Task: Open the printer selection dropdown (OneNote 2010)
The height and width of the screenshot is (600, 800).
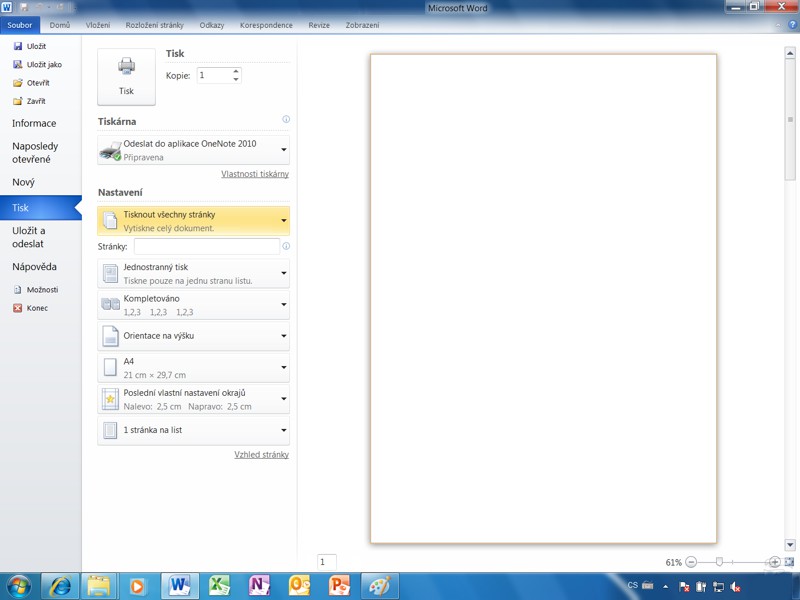Action: (x=193, y=150)
